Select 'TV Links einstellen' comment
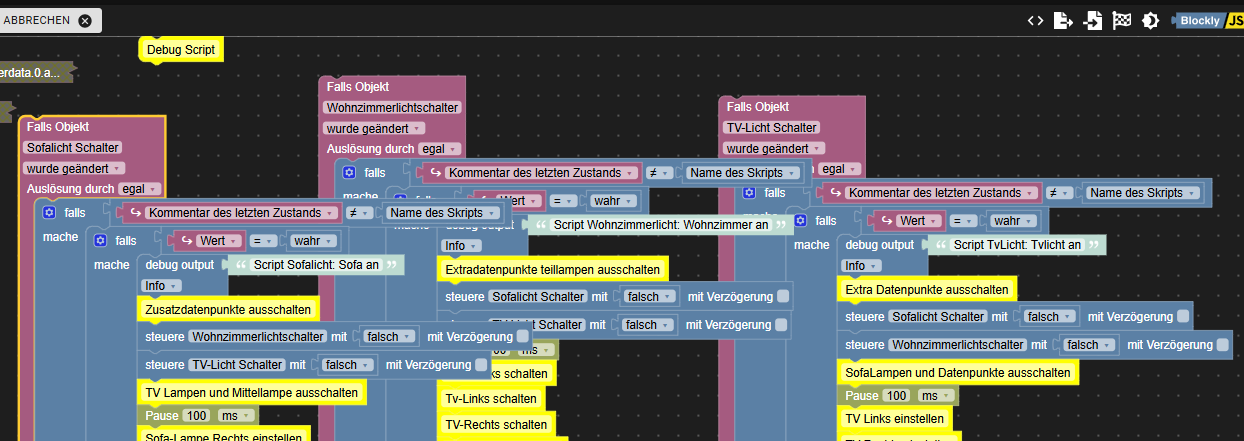This screenshot has height=441, width=1244. click(x=894, y=419)
